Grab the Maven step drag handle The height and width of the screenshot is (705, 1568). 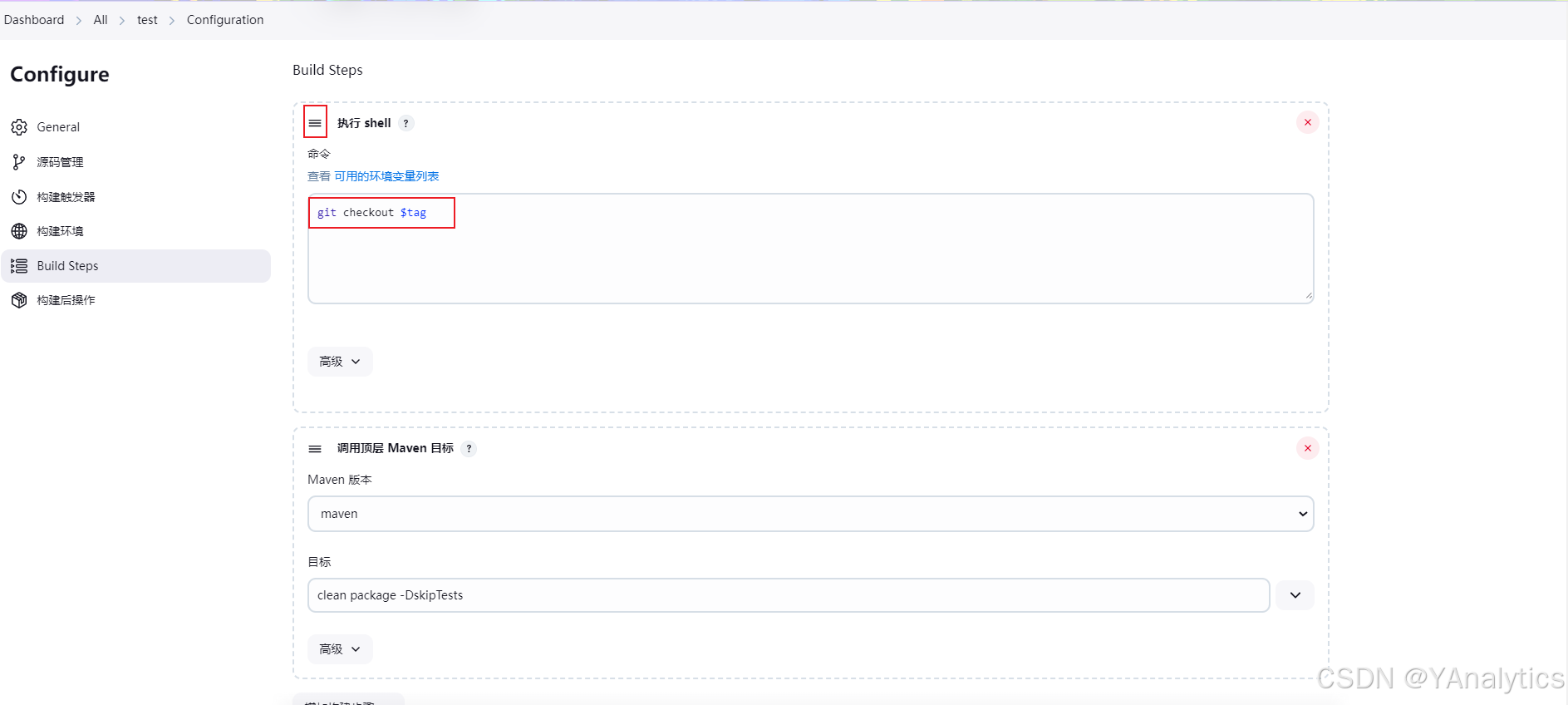pyautogui.click(x=315, y=449)
